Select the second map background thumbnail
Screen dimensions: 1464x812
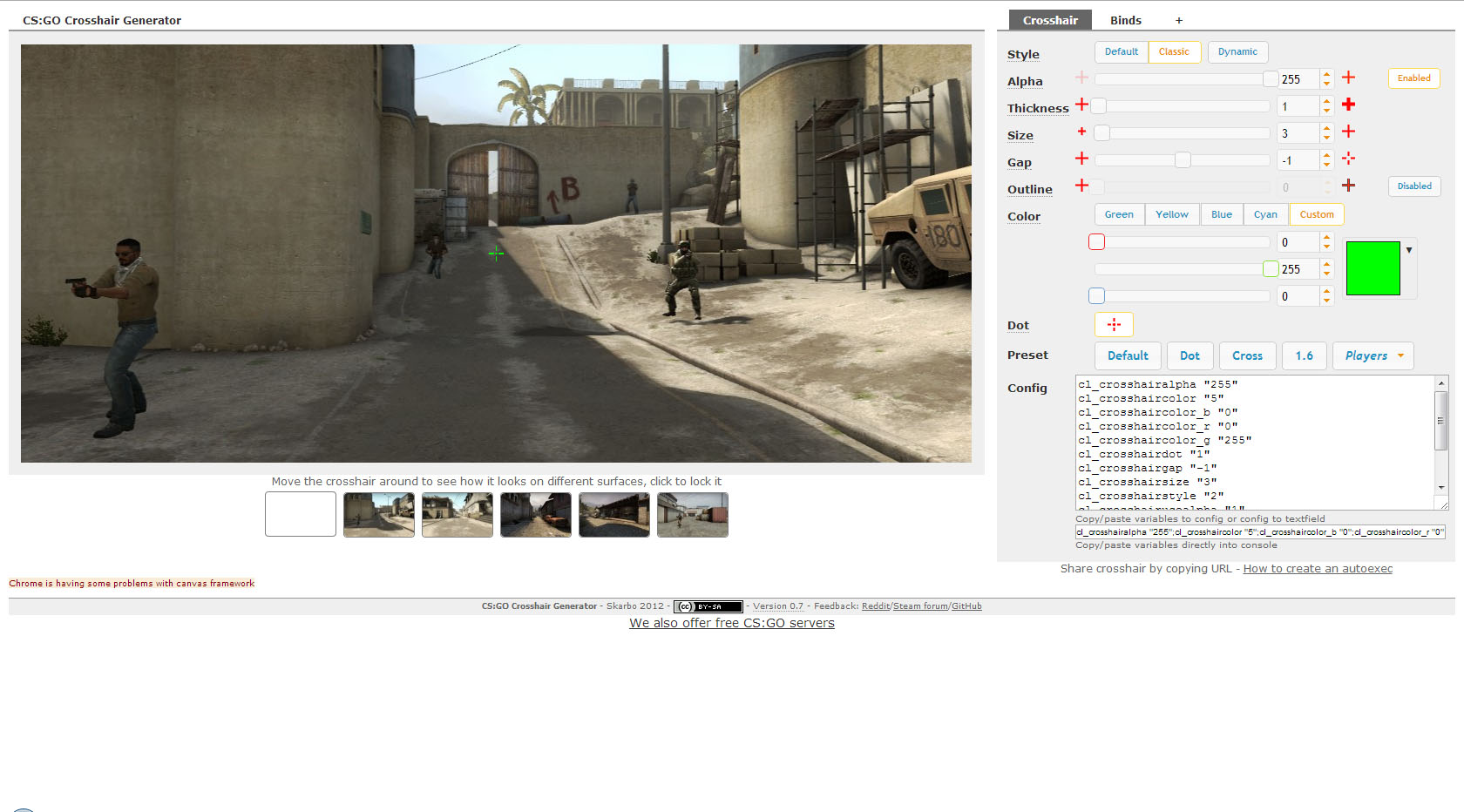coord(457,514)
